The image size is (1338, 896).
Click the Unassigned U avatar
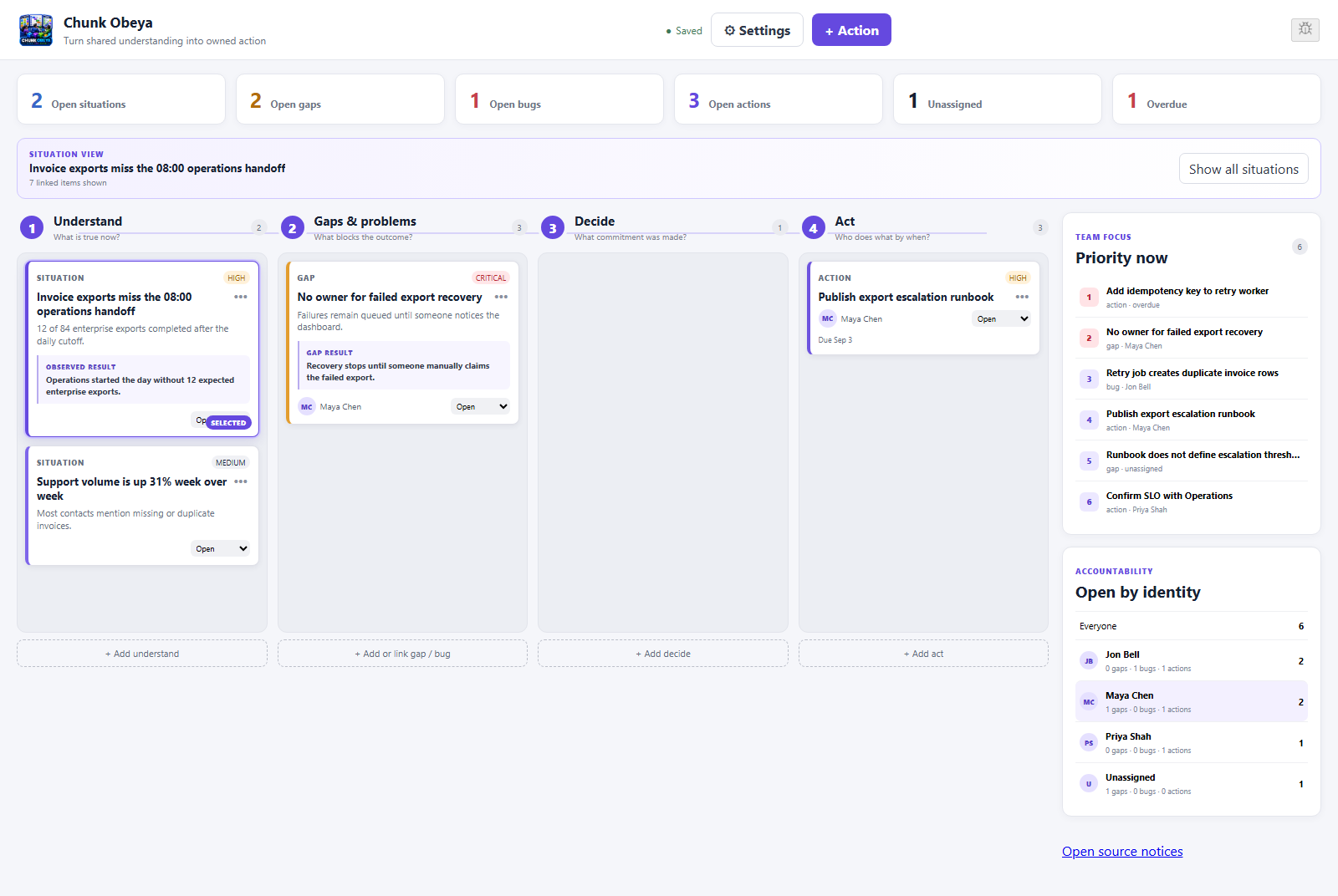coord(1089,784)
